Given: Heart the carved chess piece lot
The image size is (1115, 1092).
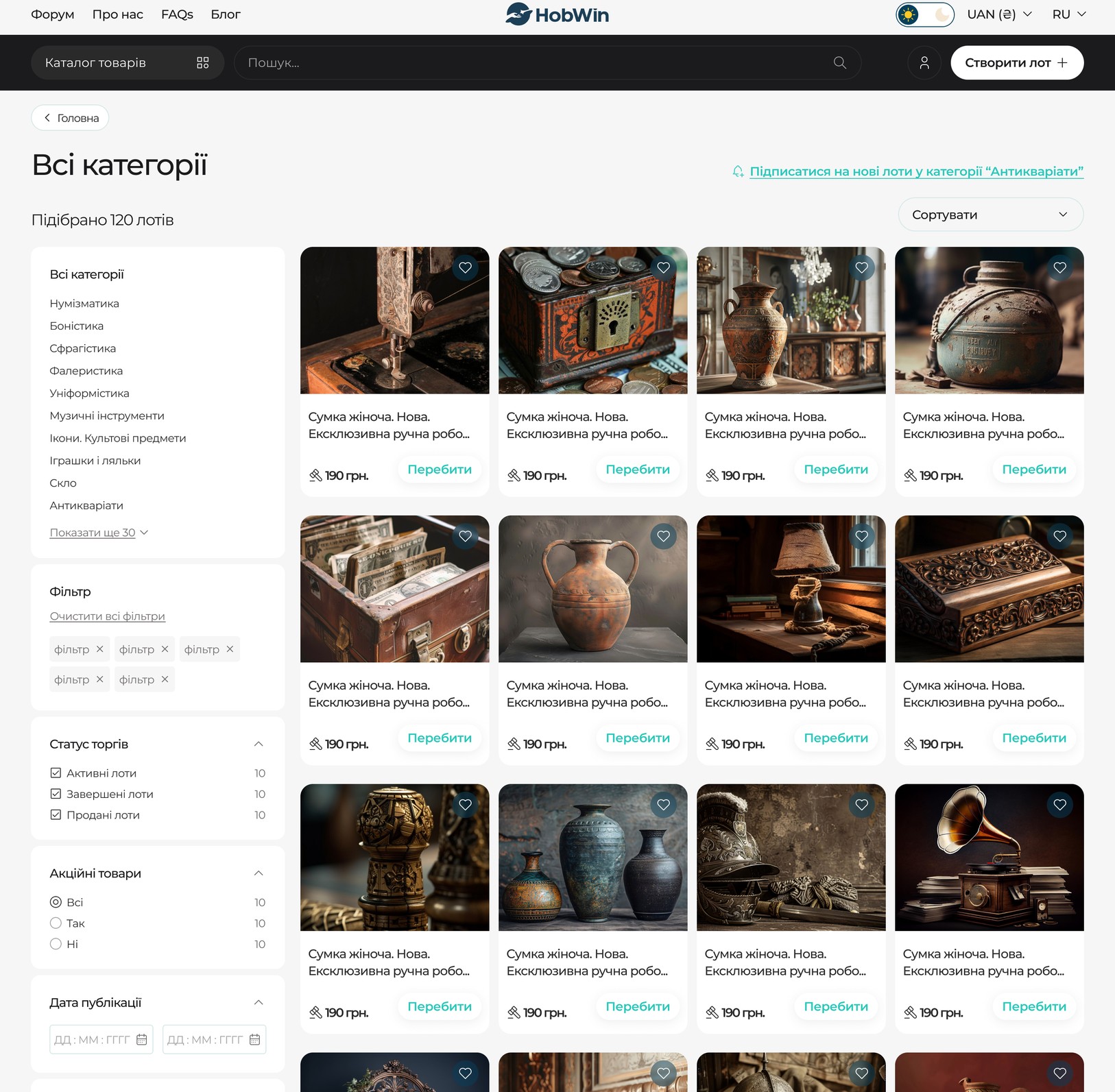Looking at the screenshot, I should pos(466,805).
